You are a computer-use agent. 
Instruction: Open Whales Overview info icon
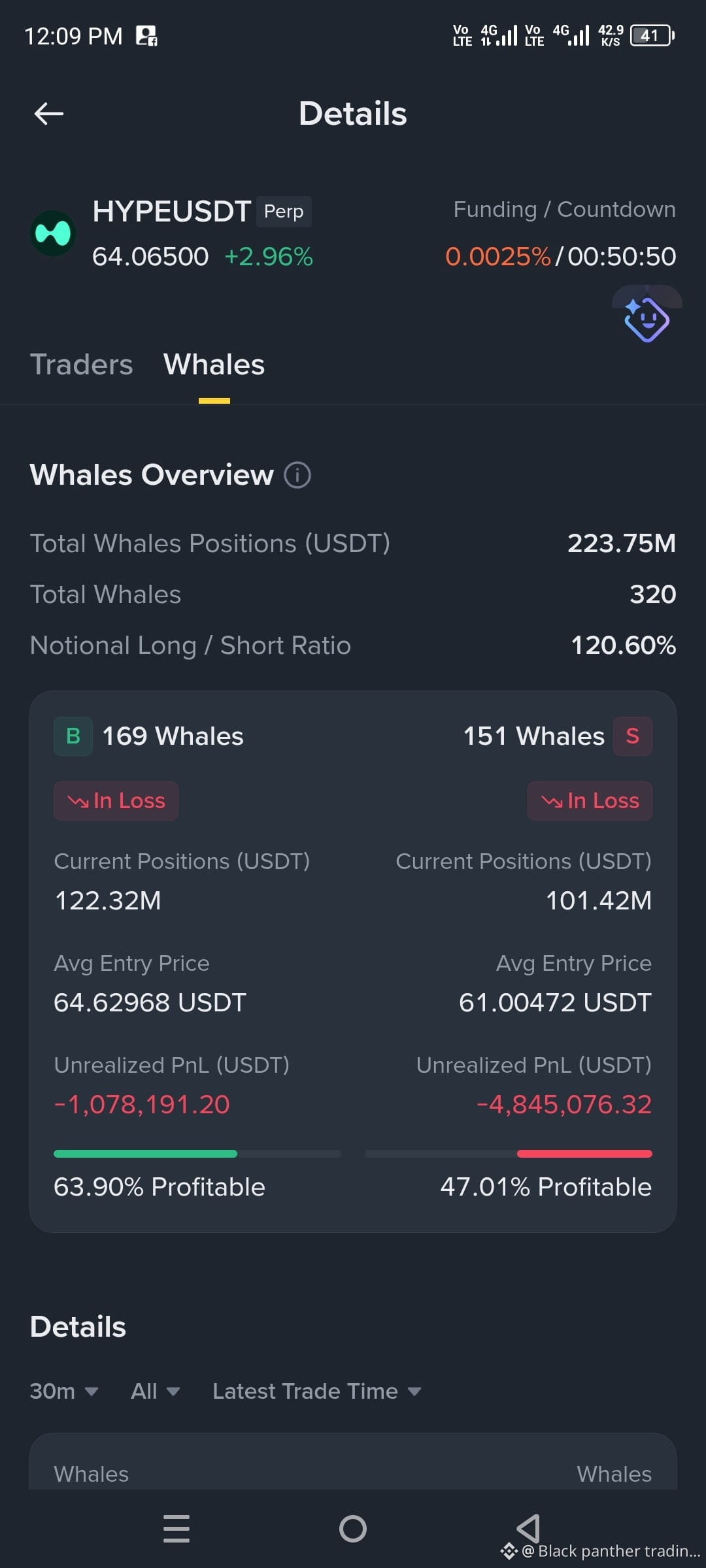pos(297,475)
